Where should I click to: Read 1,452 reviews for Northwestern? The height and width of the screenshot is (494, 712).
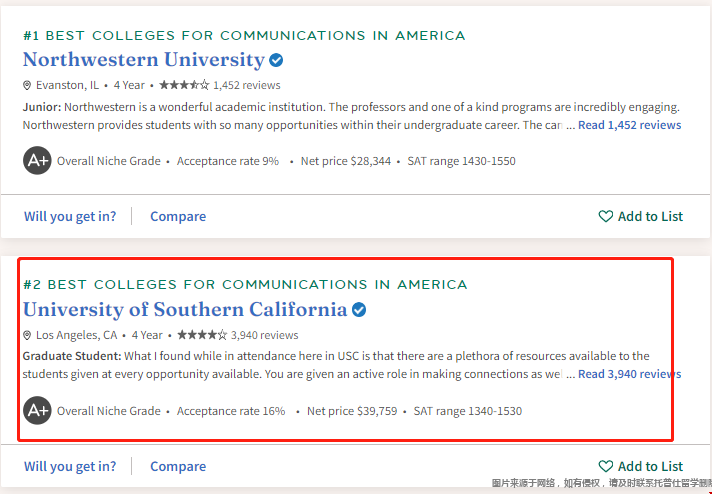click(x=629, y=125)
